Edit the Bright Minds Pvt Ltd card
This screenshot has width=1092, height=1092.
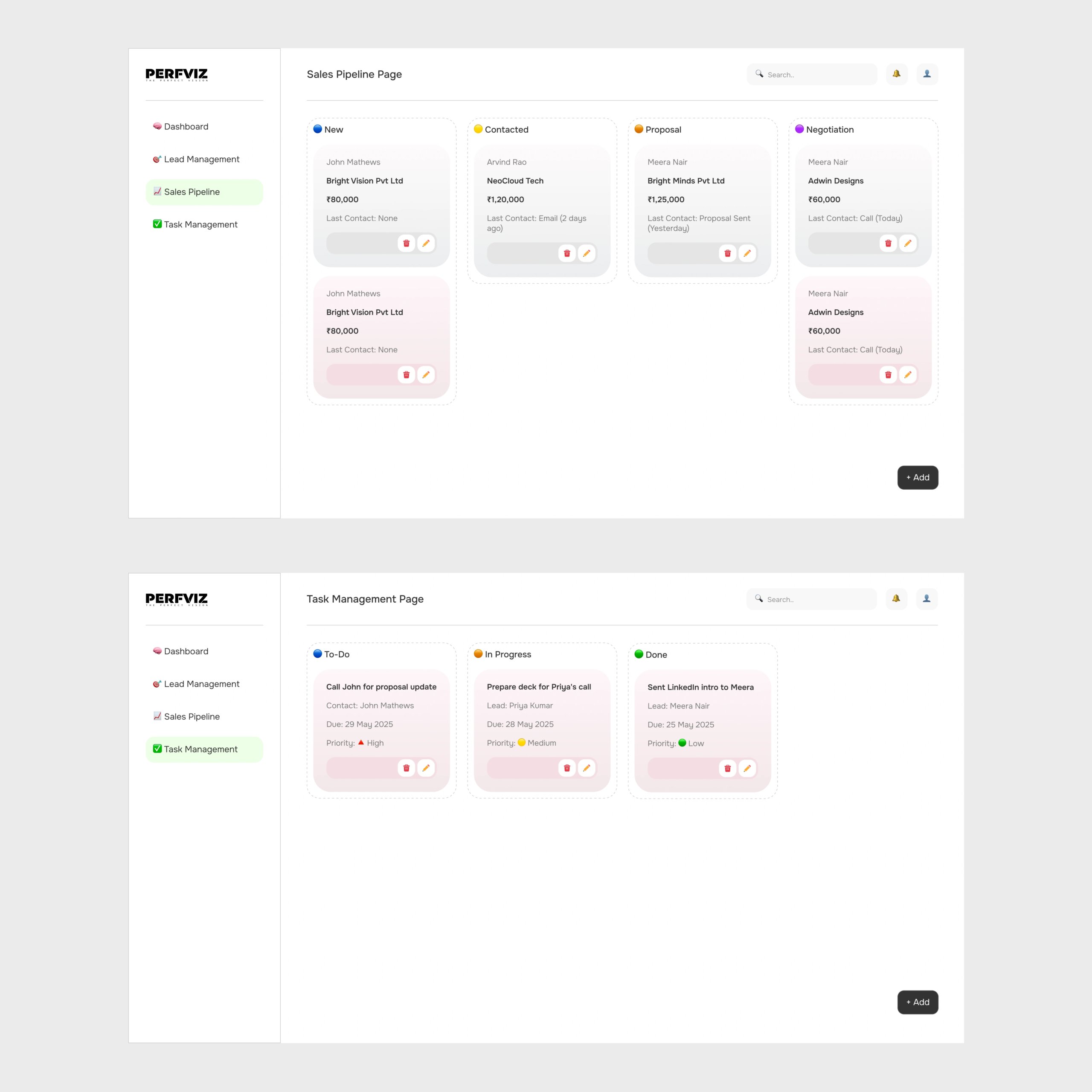click(746, 253)
